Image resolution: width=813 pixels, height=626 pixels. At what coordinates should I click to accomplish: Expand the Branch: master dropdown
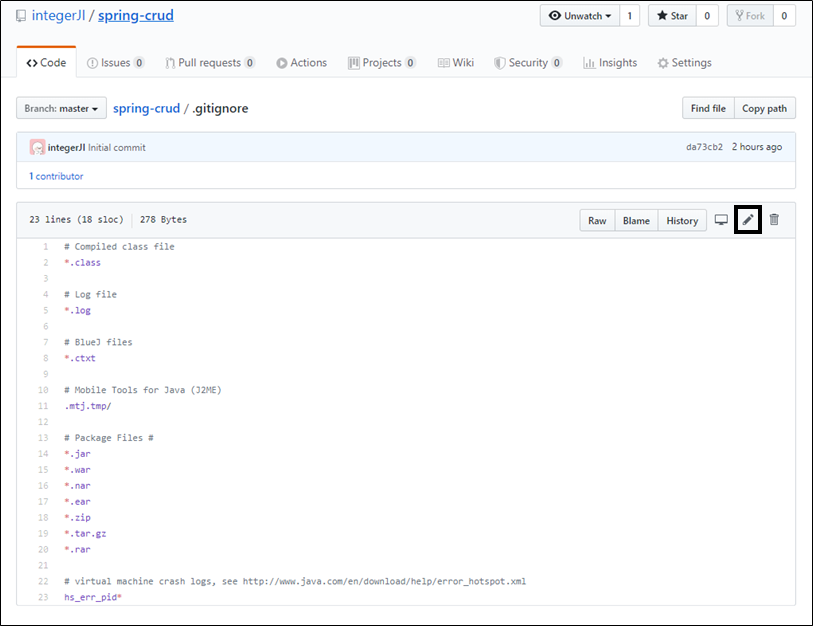point(61,108)
